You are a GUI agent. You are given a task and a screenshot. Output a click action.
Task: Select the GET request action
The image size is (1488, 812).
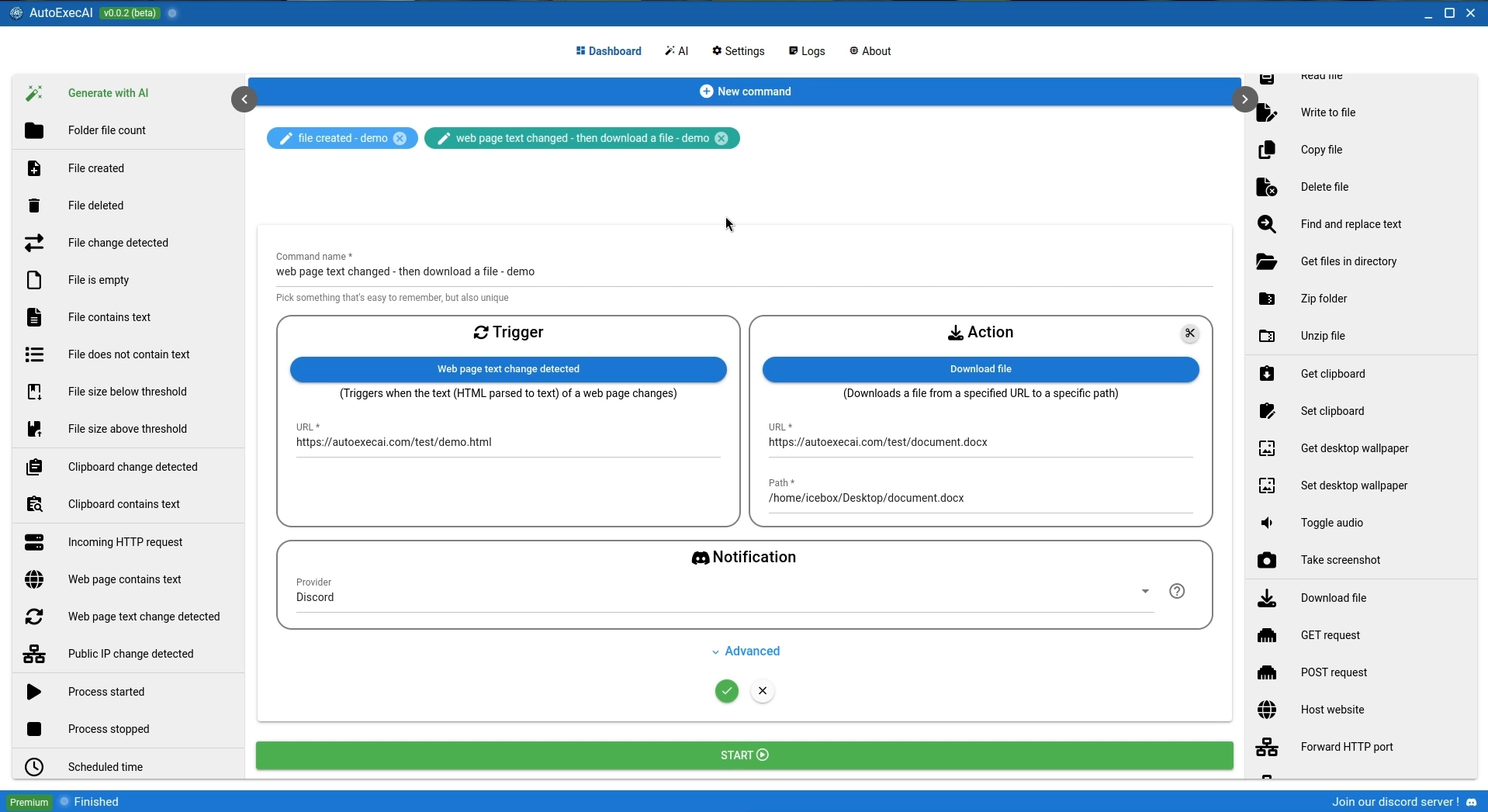[1362, 635]
